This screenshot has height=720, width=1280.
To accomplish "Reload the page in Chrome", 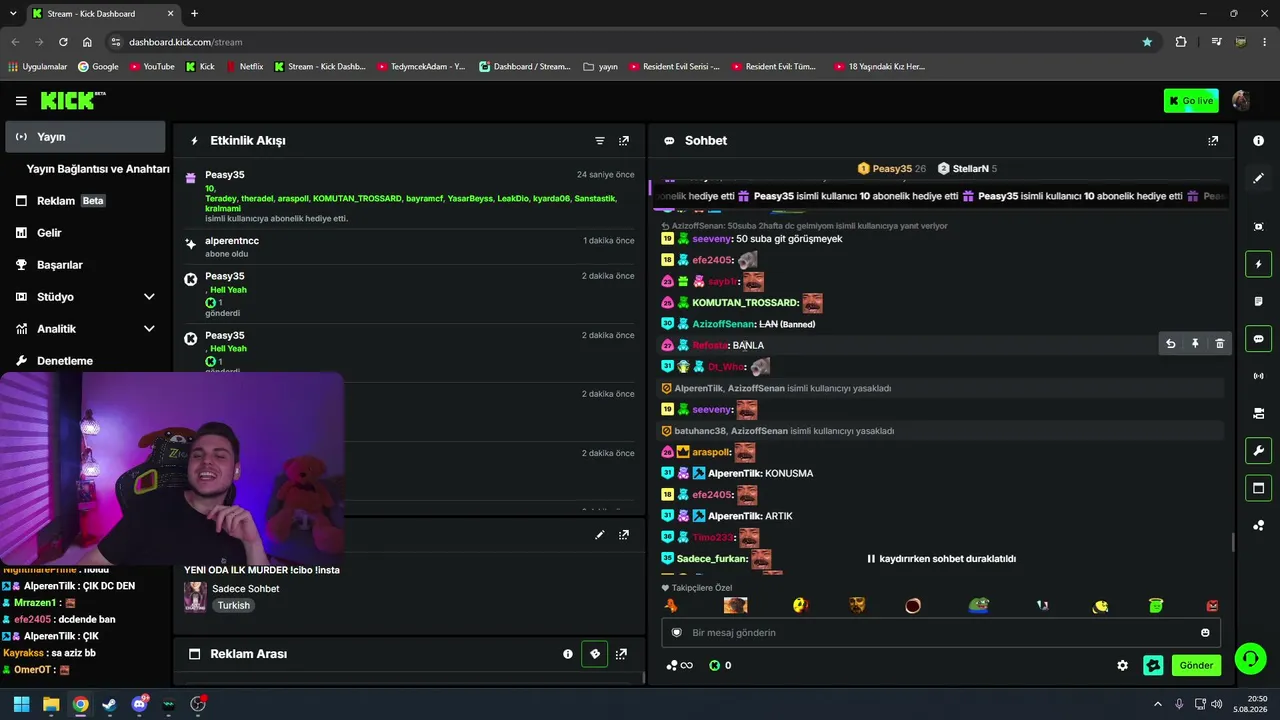I will click(63, 42).
